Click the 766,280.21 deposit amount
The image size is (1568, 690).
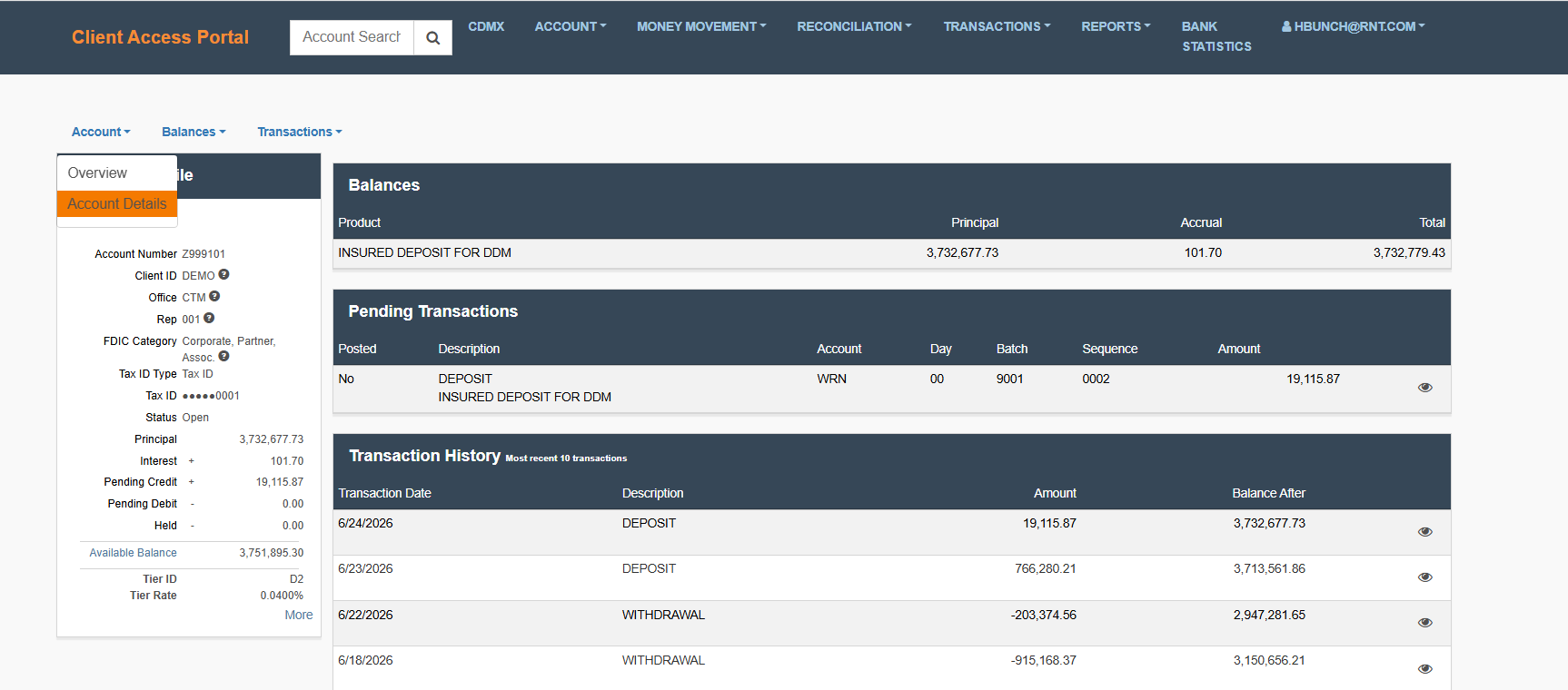(x=1045, y=568)
